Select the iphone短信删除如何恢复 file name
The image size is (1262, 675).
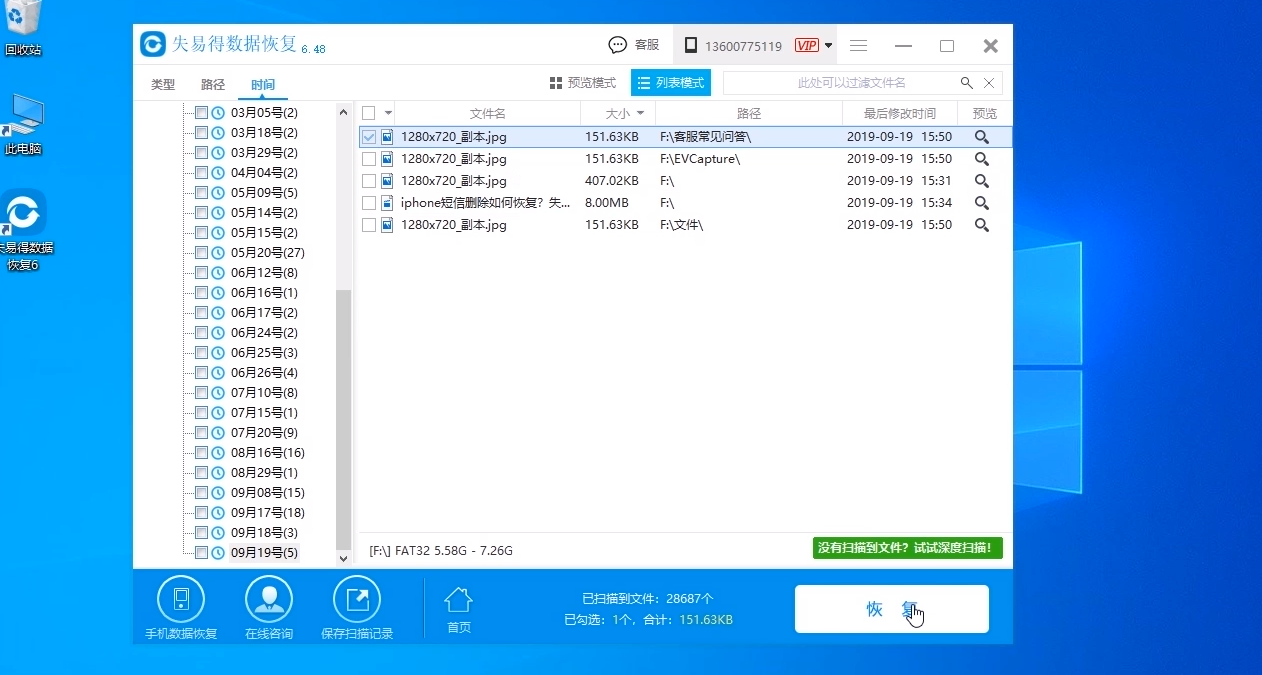tap(485, 203)
